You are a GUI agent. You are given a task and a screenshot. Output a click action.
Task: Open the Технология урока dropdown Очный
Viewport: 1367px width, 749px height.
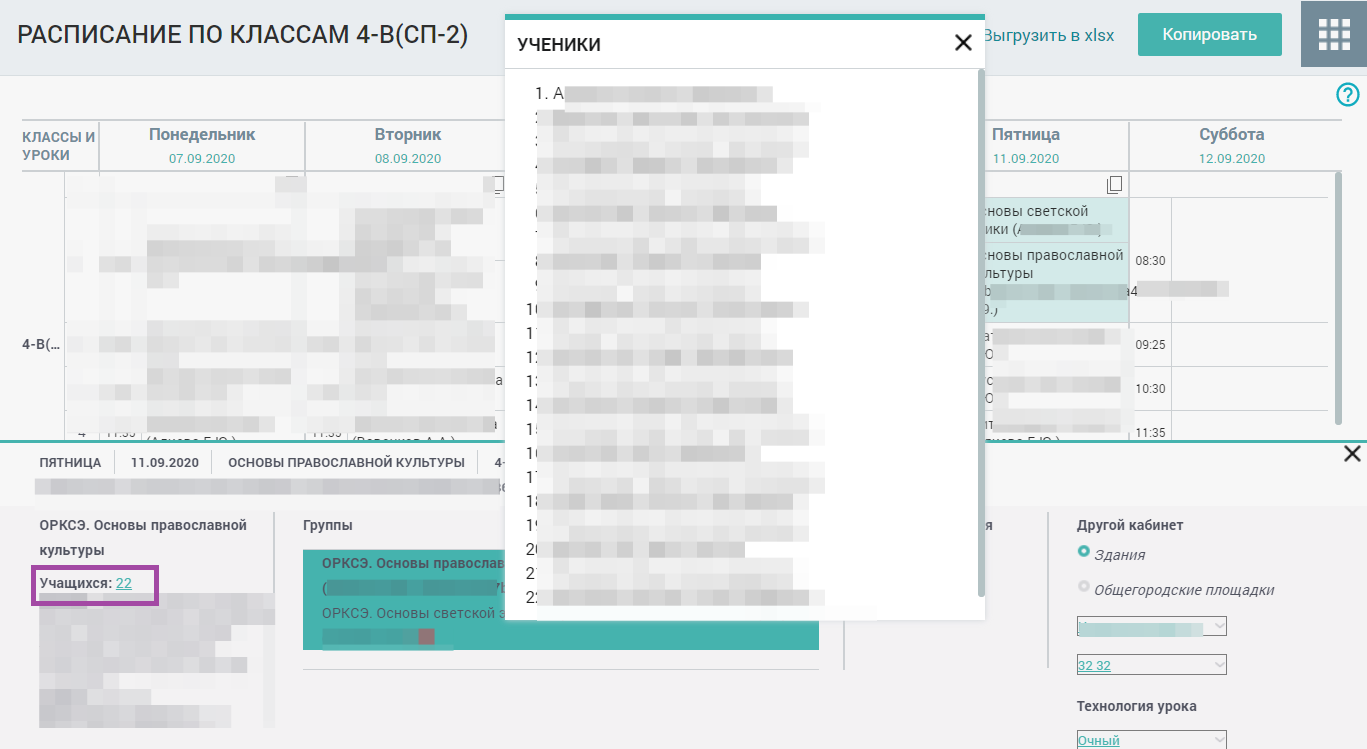pos(1151,740)
